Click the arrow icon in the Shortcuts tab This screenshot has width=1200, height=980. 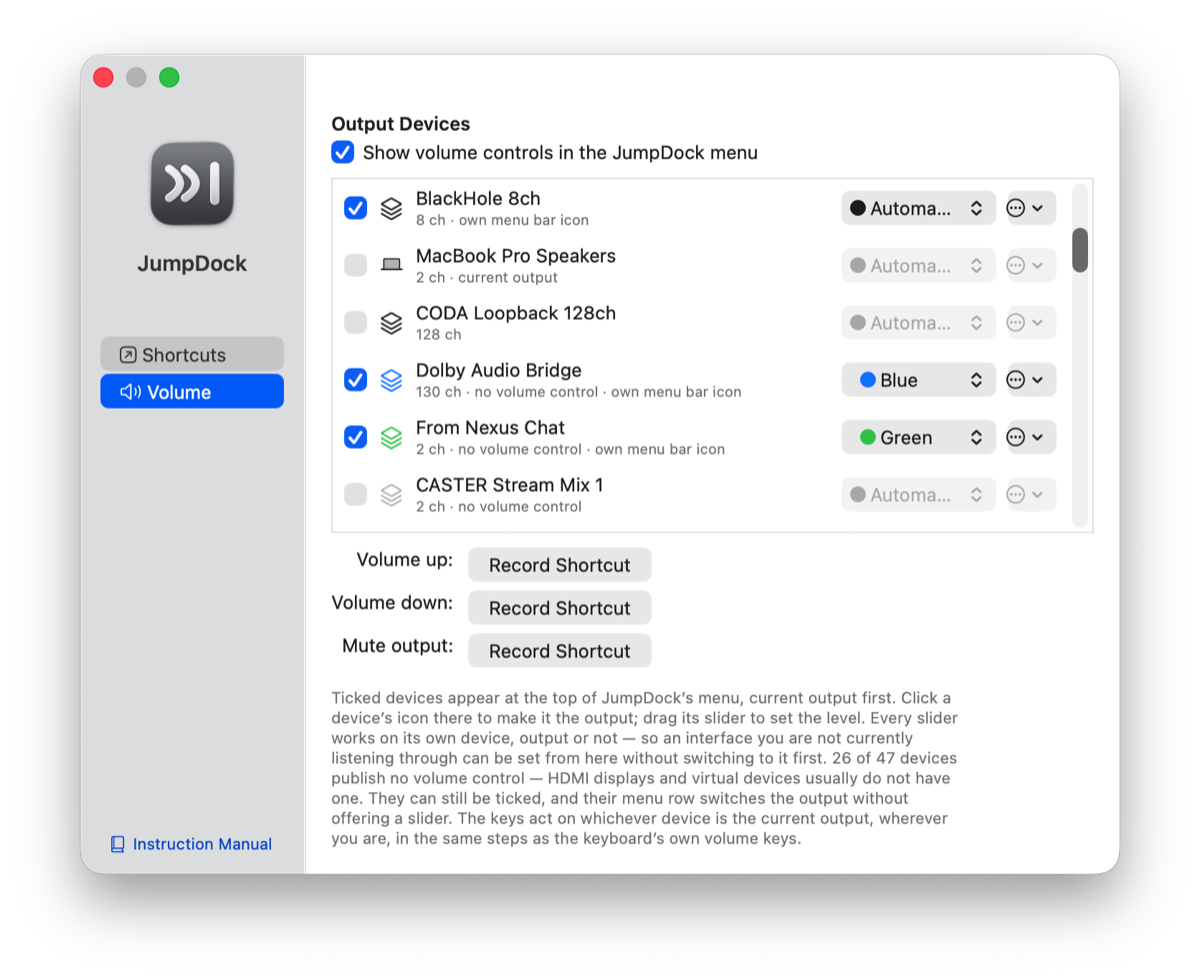pos(128,355)
